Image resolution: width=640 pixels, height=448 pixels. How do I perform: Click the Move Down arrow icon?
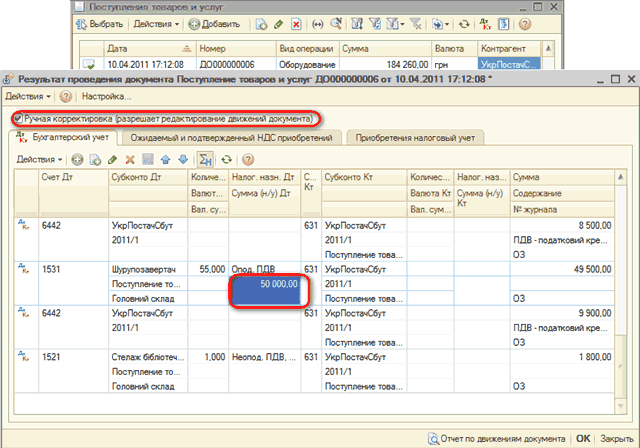pos(183,160)
